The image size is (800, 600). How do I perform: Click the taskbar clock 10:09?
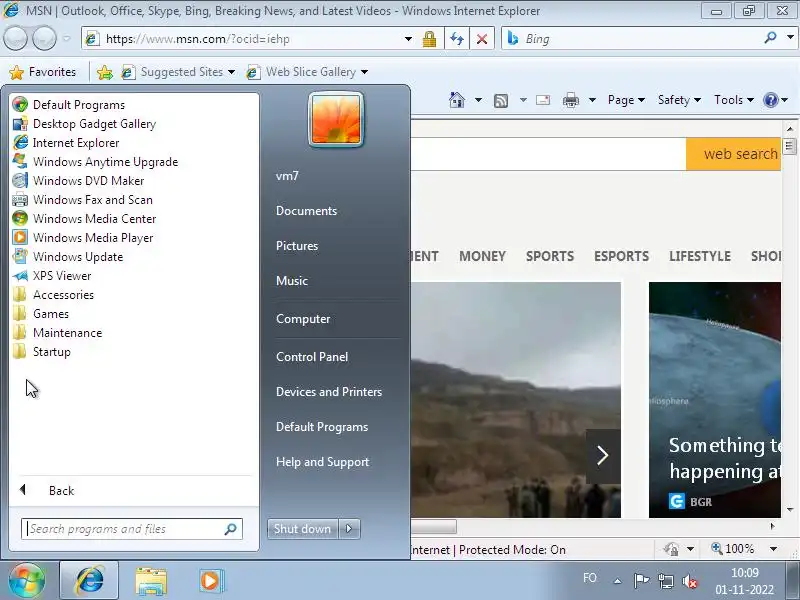pos(744,572)
